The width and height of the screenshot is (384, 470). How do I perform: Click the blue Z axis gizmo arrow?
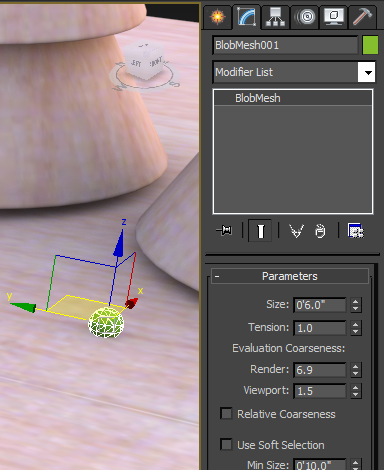(x=118, y=244)
